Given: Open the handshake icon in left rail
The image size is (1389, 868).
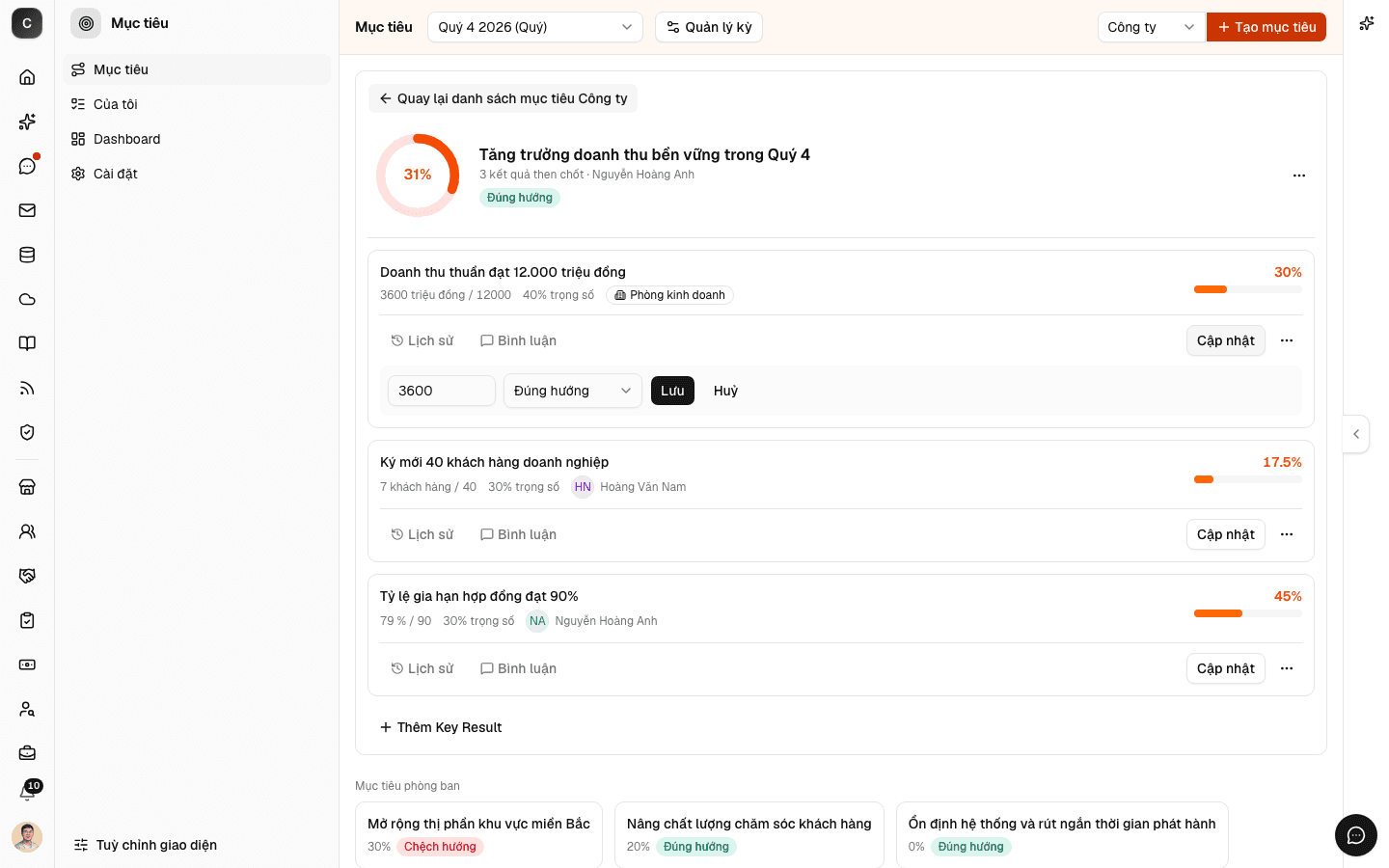Looking at the screenshot, I should [x=27, y=576].
